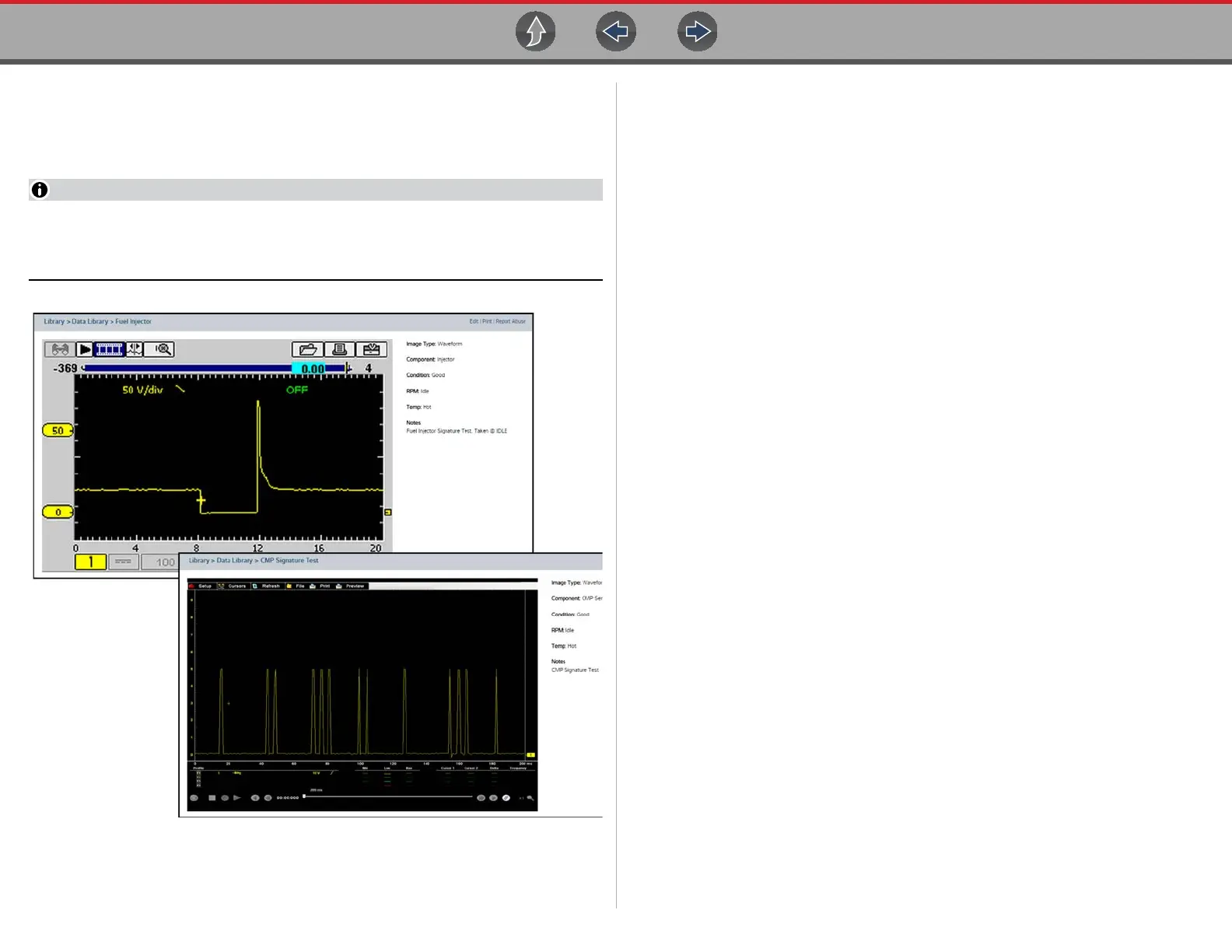
Task: Click the yellow channel 1 marker at CMP graph right
Action: (531, 754)
